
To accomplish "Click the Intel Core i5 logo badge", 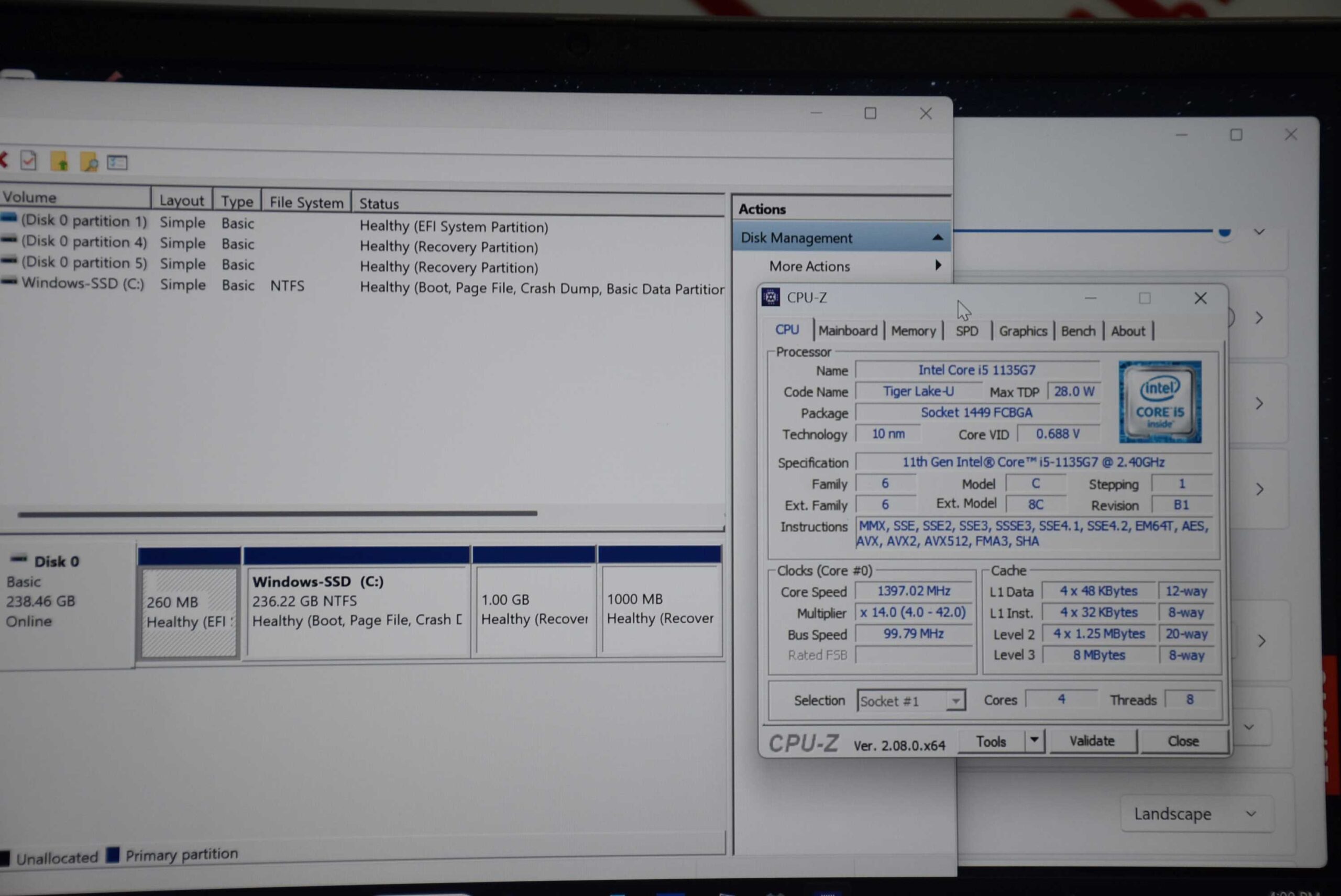I will 1159,402.
